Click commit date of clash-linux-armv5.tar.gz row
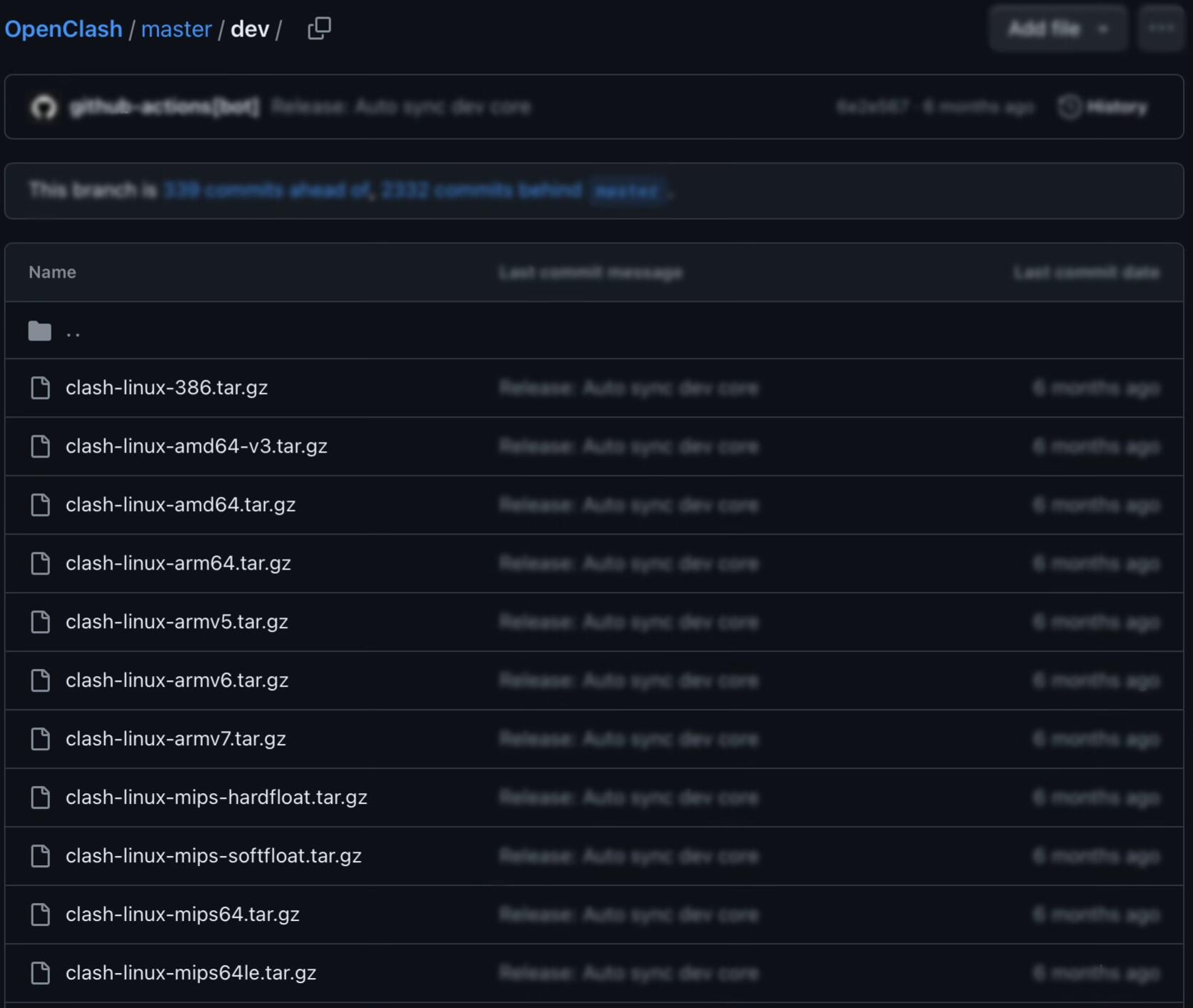Image resolution: width=1193 pixels, height=1008 pixels. coord(1096,622)
